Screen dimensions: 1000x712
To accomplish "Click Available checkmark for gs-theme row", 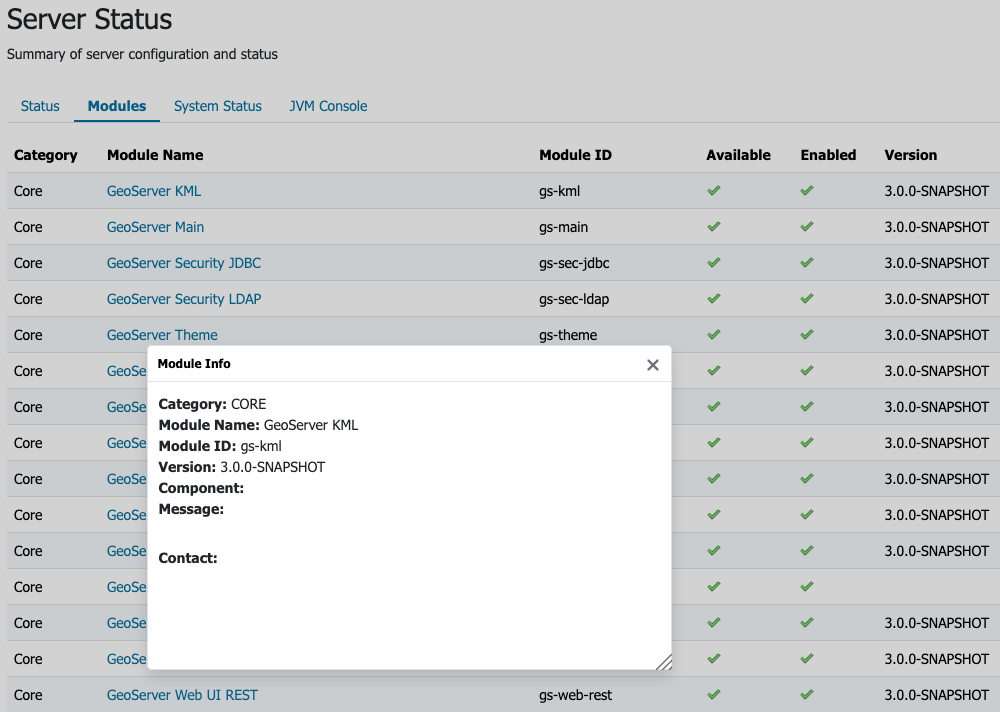I will 714,334.
